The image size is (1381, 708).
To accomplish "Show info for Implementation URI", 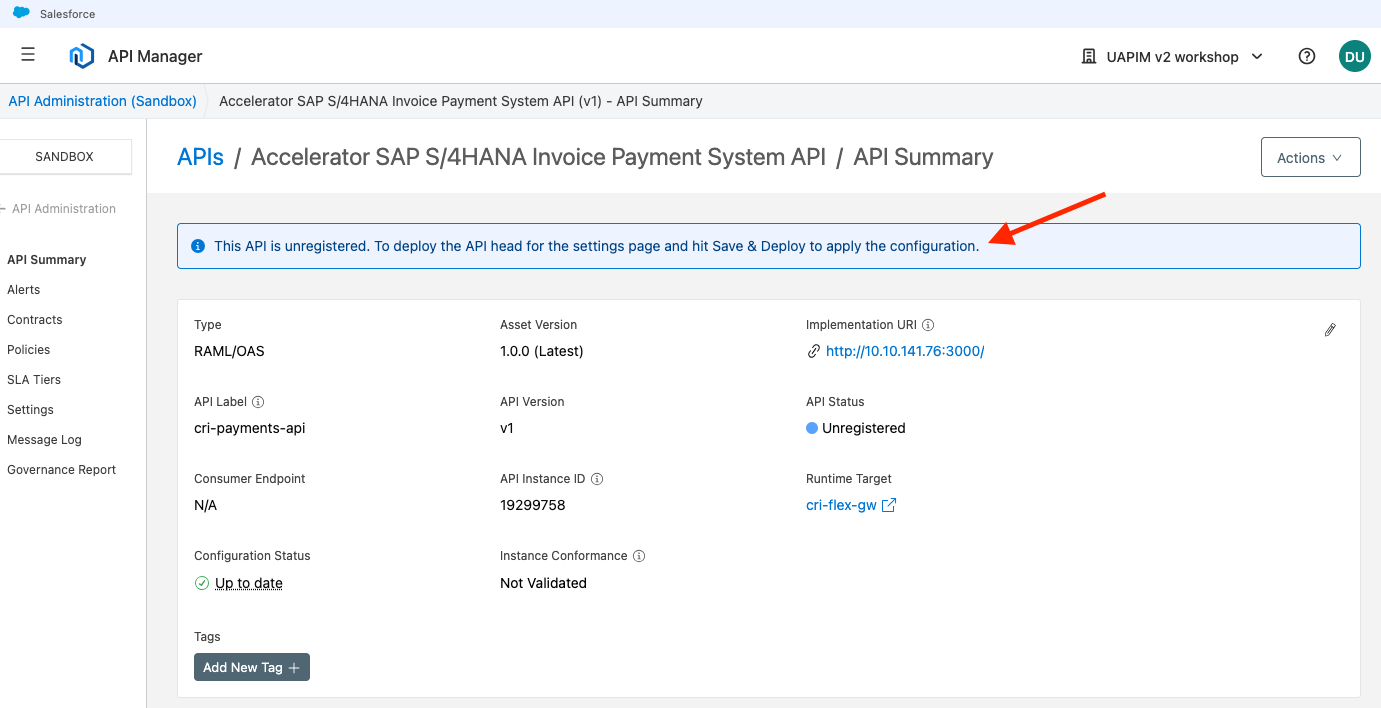I will 928,325.
